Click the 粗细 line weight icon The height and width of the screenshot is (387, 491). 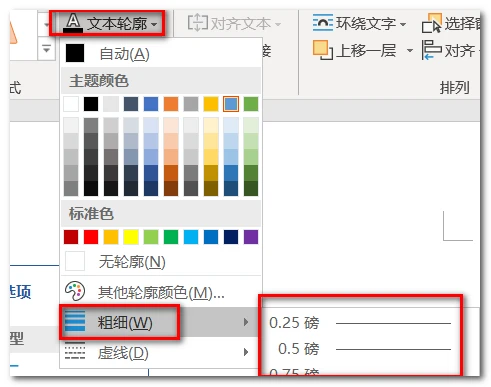point(75,321)
